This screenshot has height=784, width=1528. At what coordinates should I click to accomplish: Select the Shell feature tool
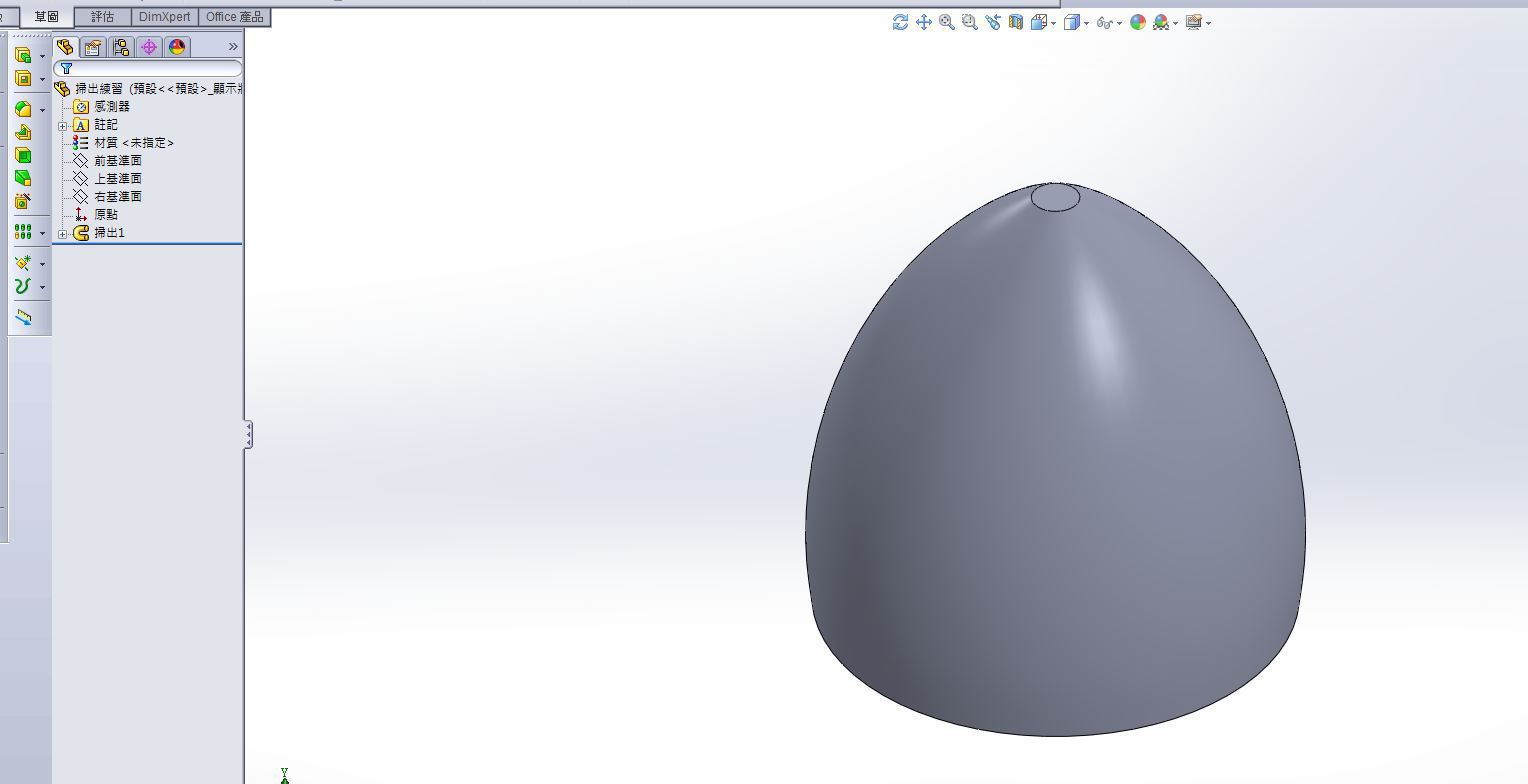(x=23, y=155)
